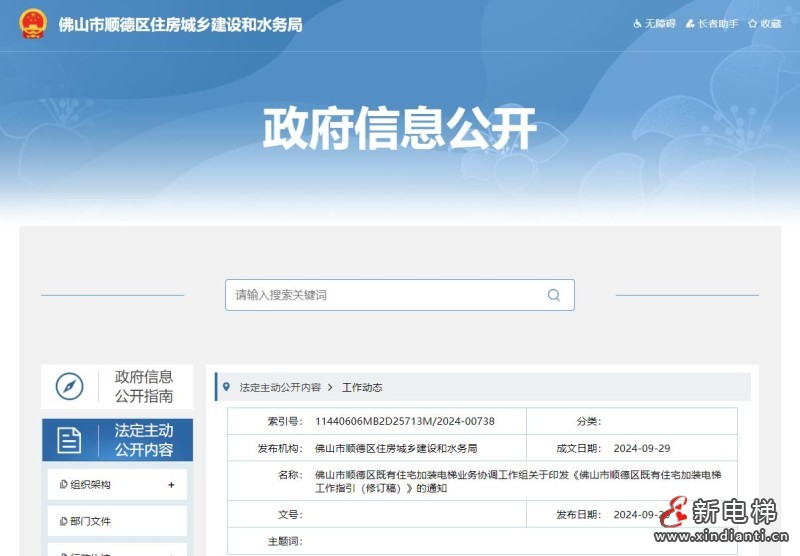Click the 法定主动公开内容 breadcrumb link
This screenshot has width=800, height=556.
click(280, 387)
